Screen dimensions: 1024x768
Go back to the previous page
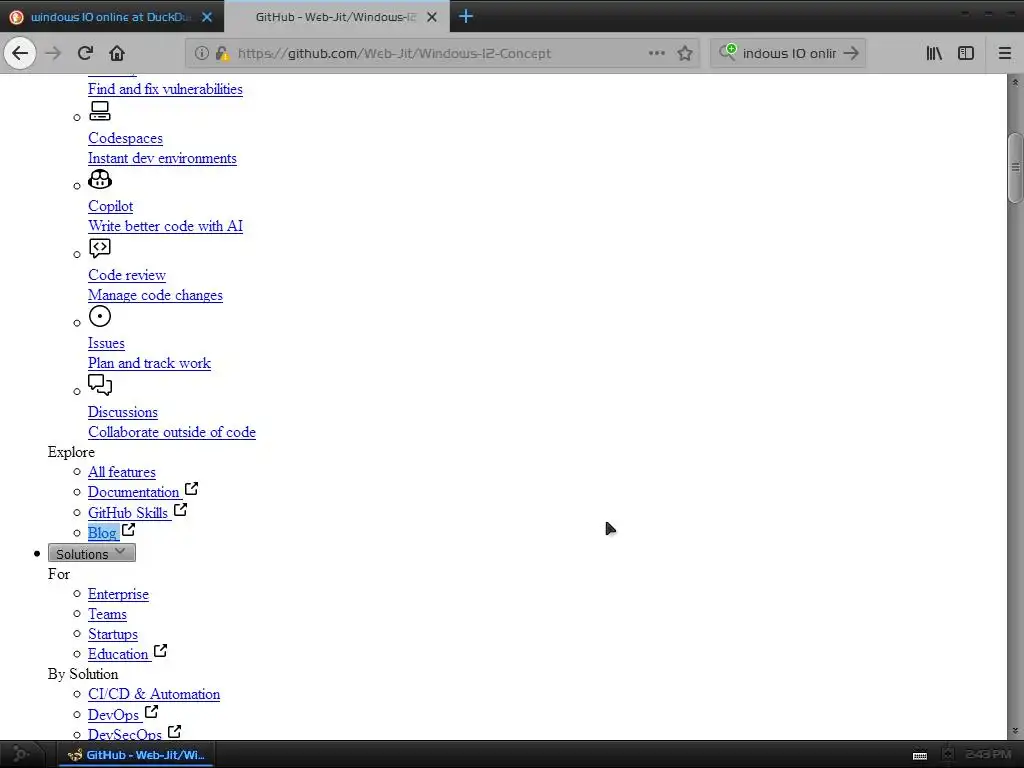click(x=20, y=53)
